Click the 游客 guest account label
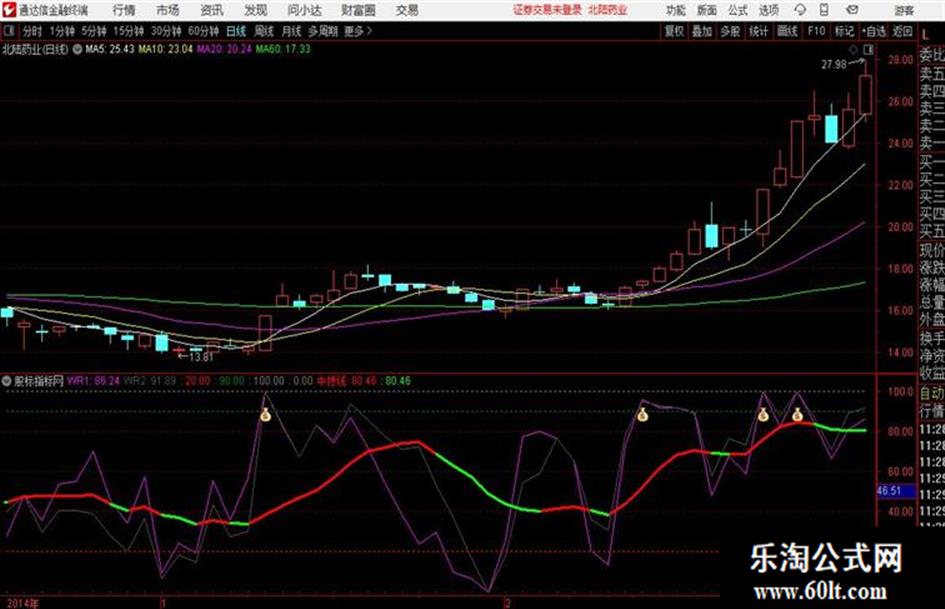This screenshot has width=945, height=609. point(904,10)
